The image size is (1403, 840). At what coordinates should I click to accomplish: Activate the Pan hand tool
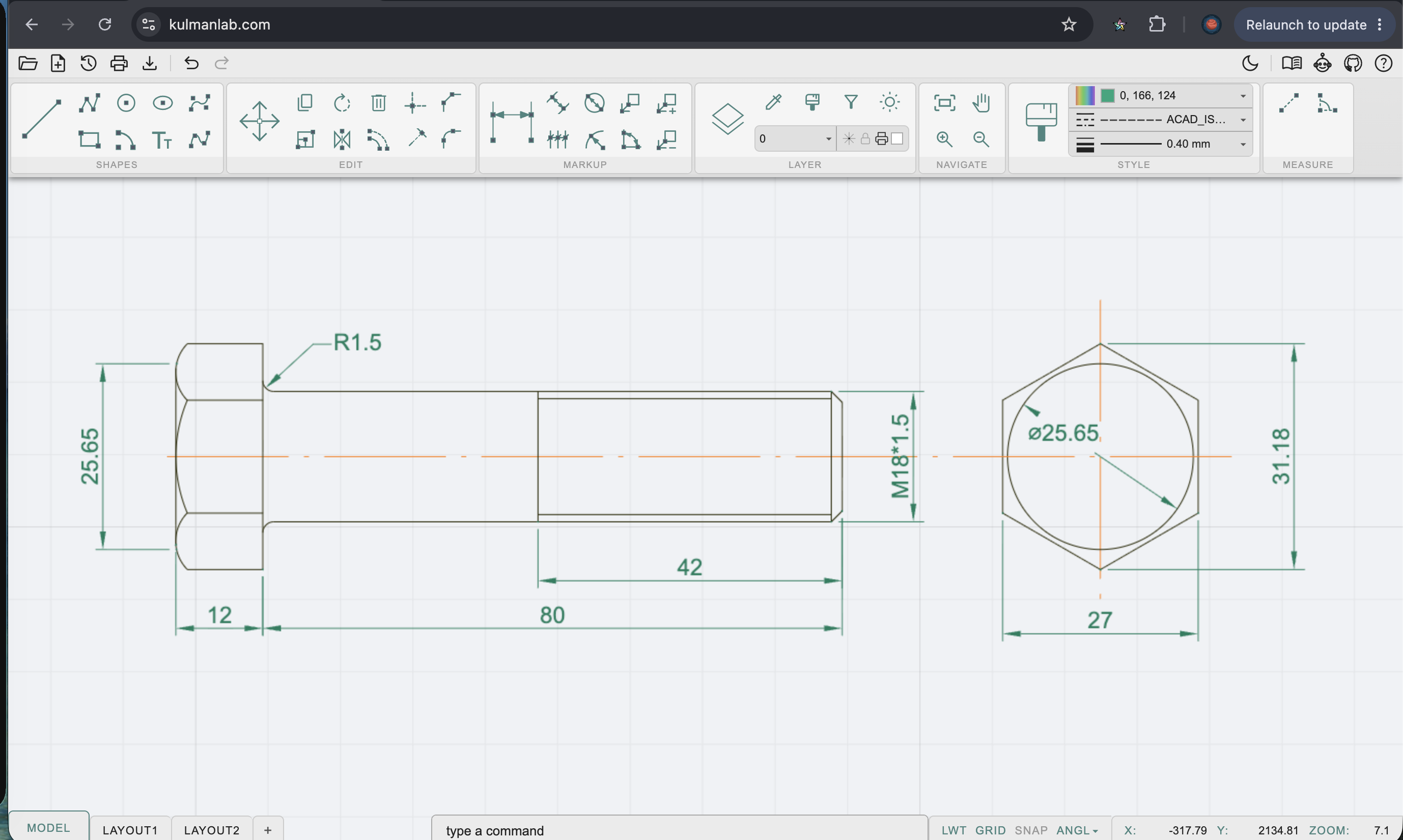click(981, 103)
